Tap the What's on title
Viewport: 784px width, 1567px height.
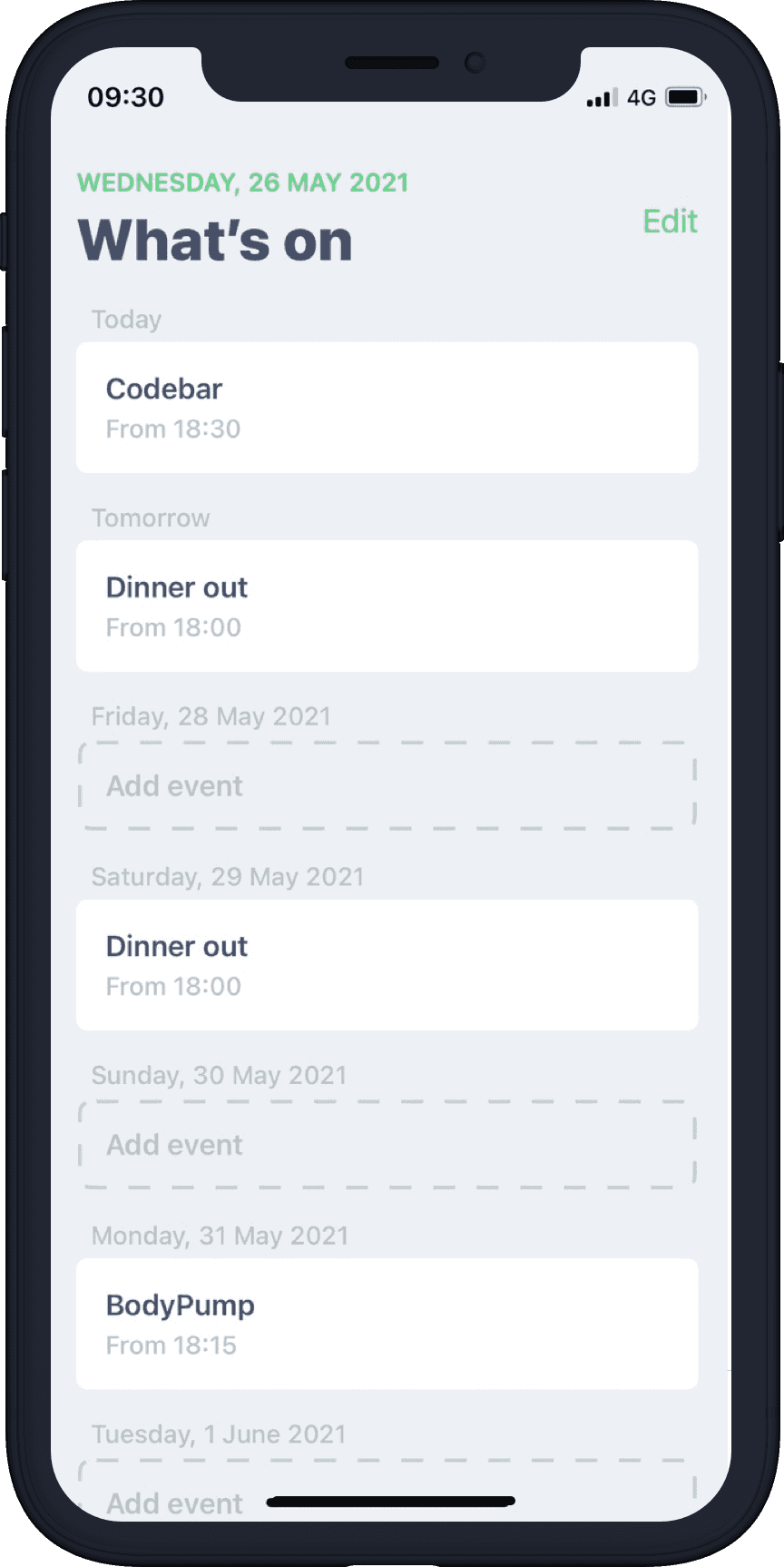[x=215, y=241]
